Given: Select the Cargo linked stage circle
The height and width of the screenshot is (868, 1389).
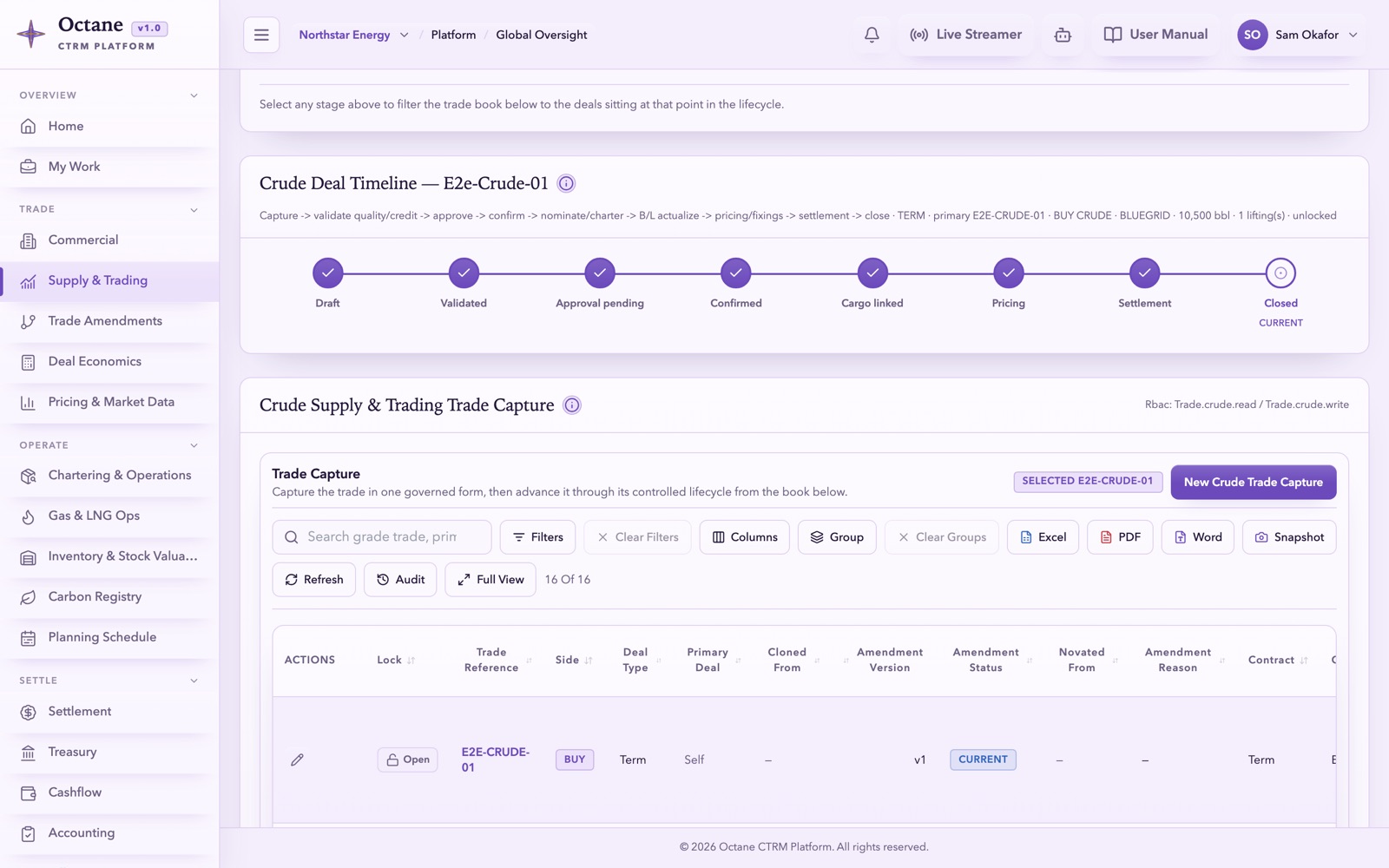Looking at the screenshot, I should point(872,273).
